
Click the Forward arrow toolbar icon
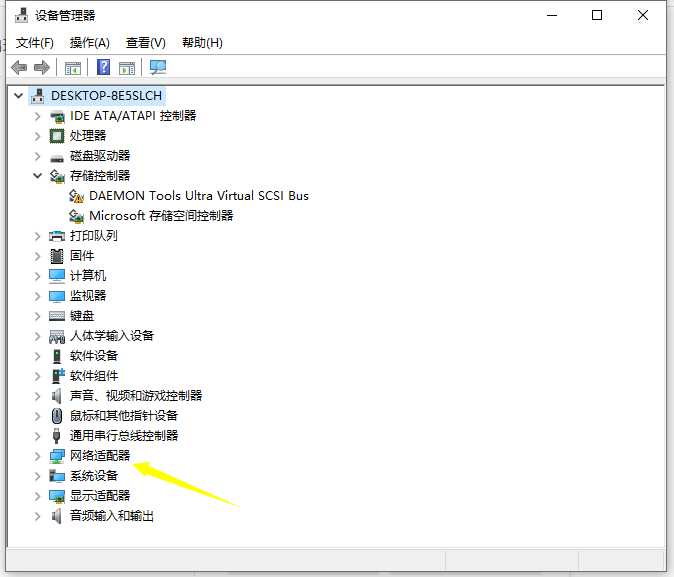pyautogui.click(x=42, y=68)
